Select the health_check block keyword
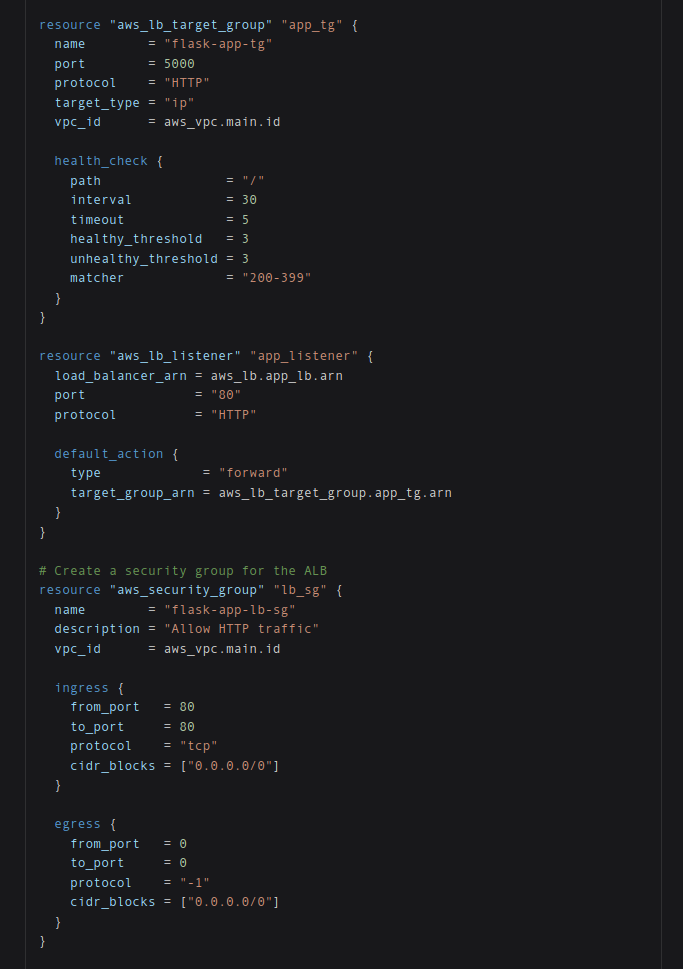Screen dimensions: 683x969 click(x=101, y=161)
